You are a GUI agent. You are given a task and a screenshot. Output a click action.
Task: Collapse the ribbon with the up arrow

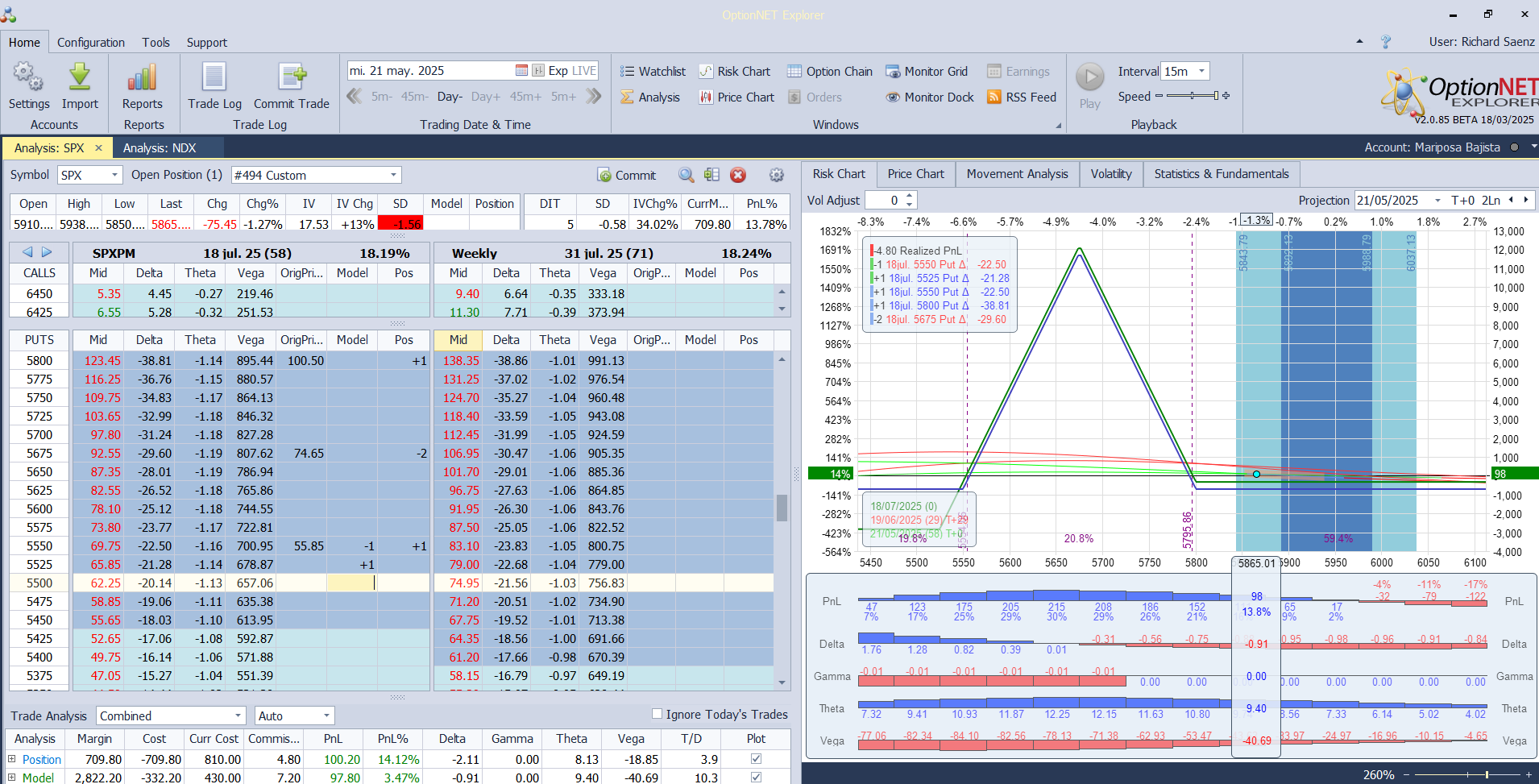pyautogui.click(x=1360, y=42)
